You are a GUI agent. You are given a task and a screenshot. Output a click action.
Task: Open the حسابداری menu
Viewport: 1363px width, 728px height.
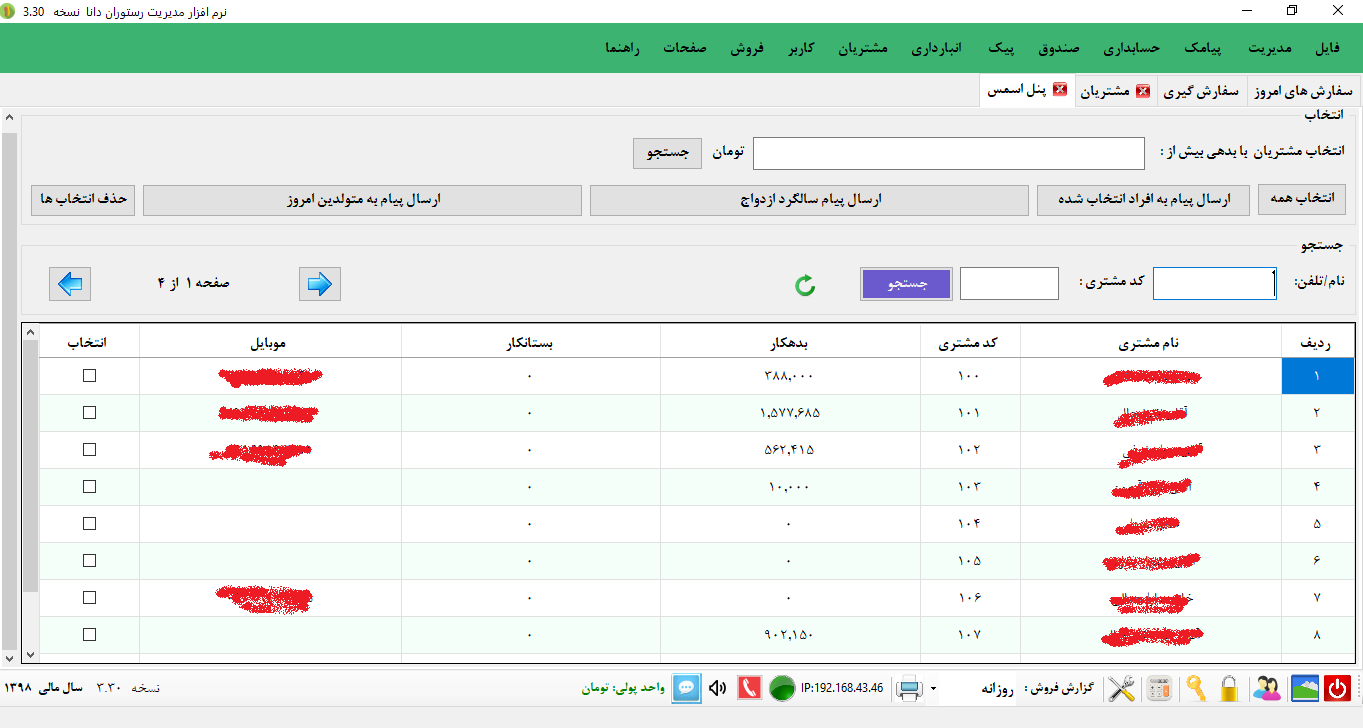tap(1131, 48)
